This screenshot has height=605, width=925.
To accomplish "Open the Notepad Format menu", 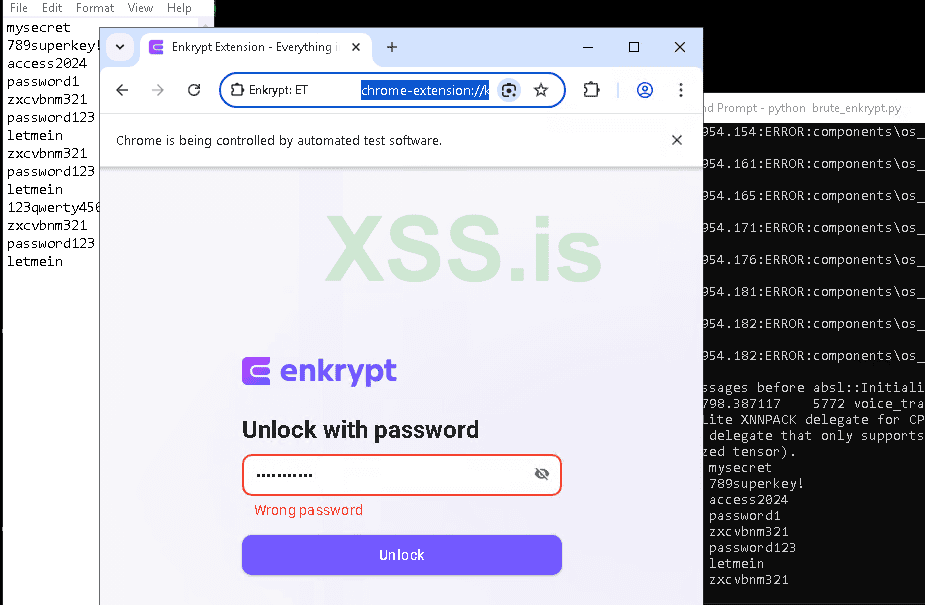I will (x=95, y=8).
